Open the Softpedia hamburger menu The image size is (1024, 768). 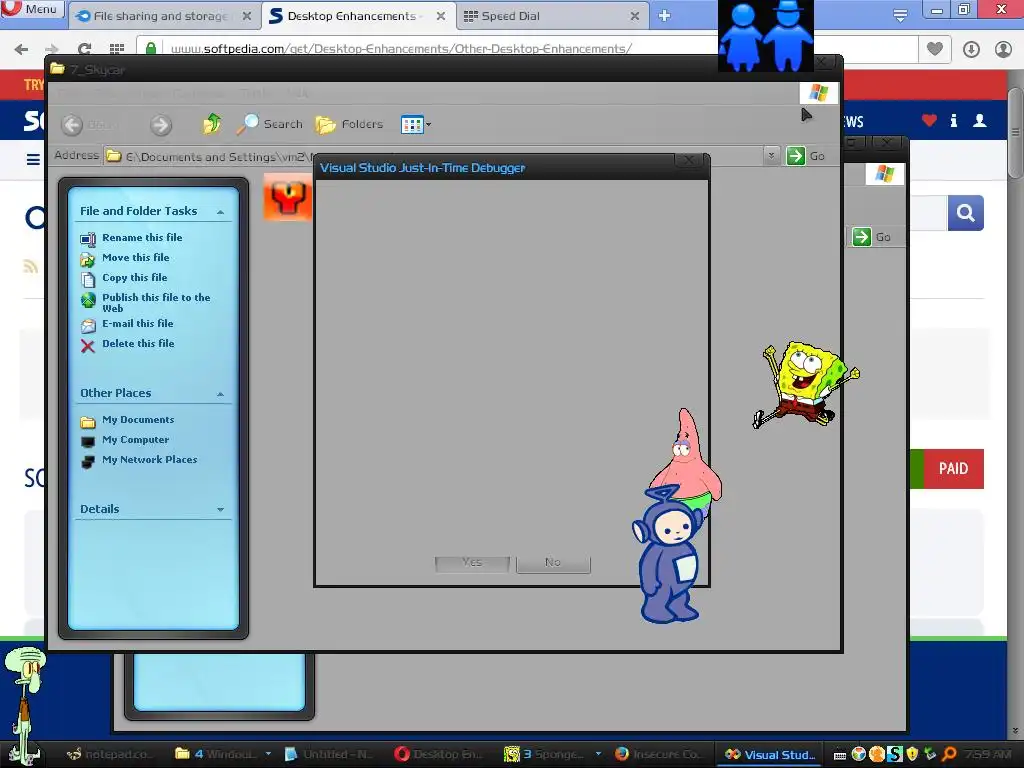[x=33, y=159]
